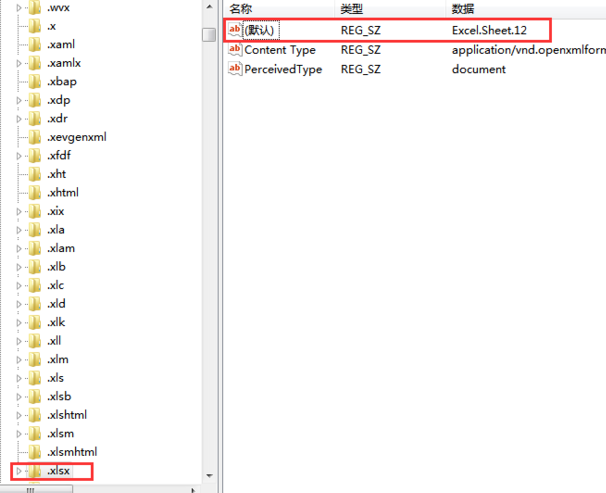The width and height of the screenshot is (606, 493).
Task: Select the .xevgenxml key
Action: [x=77, y=137]
